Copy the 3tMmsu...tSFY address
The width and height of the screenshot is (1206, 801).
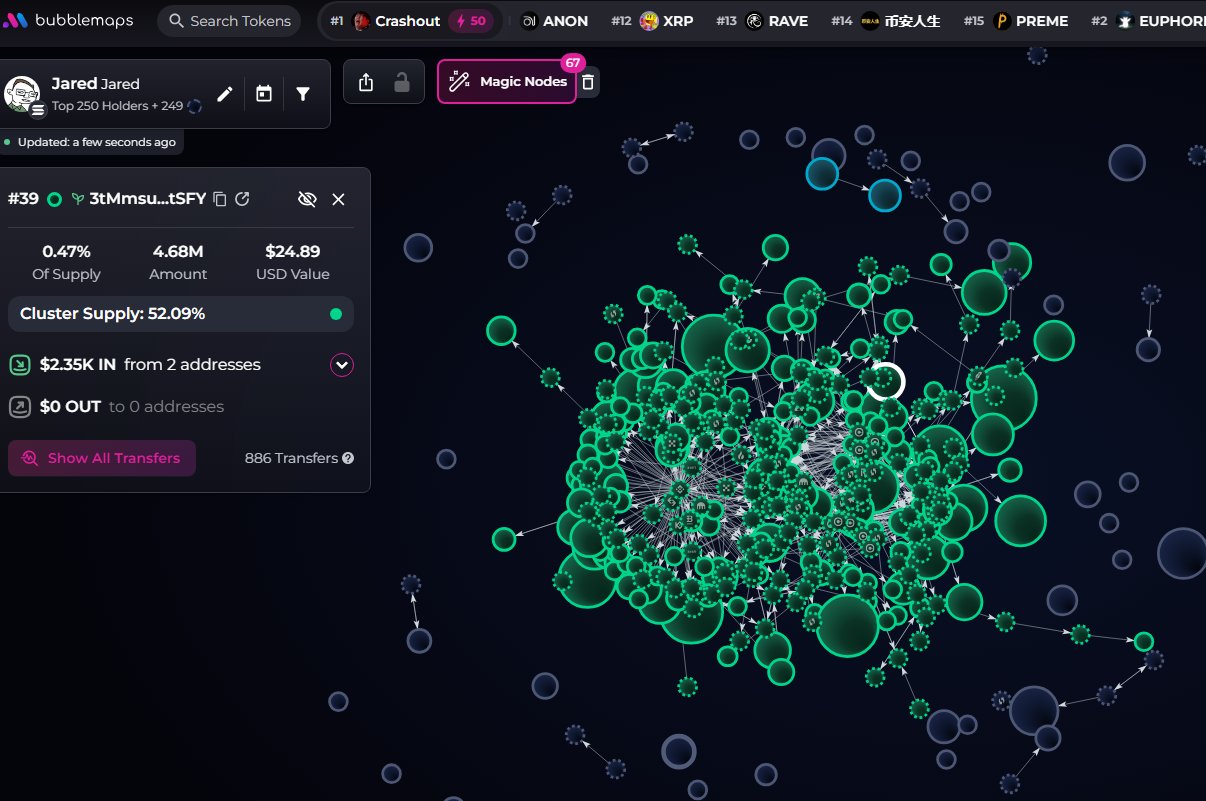click(220, 199)
